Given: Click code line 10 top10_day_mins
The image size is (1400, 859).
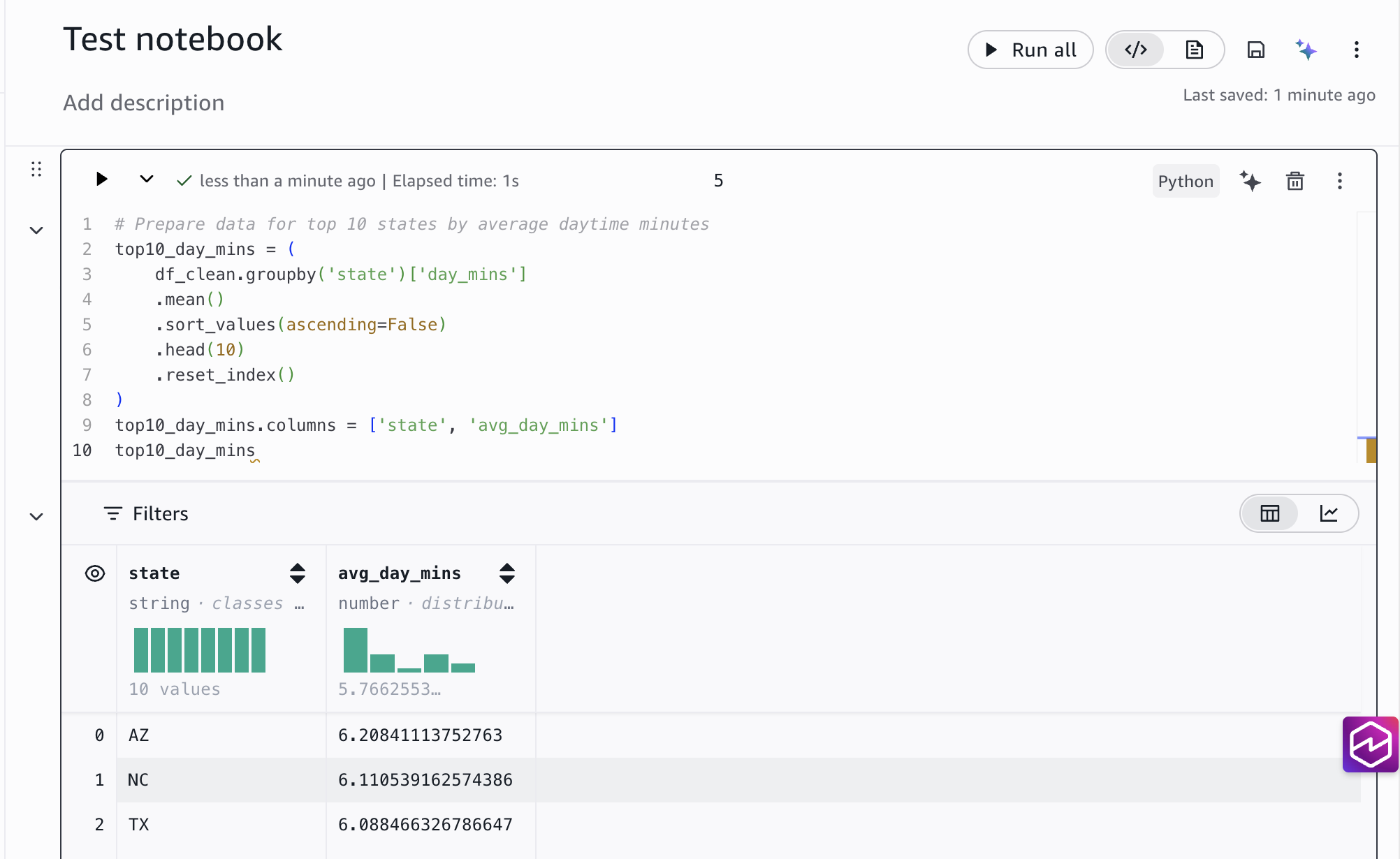Looking at the screenshot, I should pyautogui.click(x=185, y=450).
